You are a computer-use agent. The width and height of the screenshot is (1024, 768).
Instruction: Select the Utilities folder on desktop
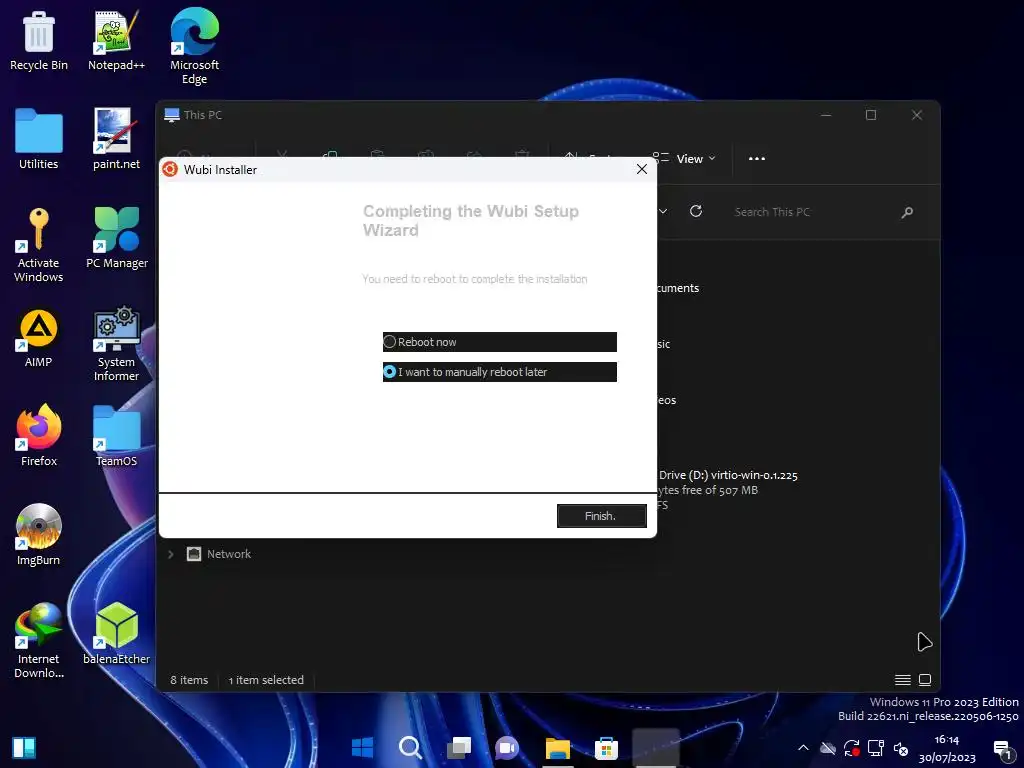39,140
